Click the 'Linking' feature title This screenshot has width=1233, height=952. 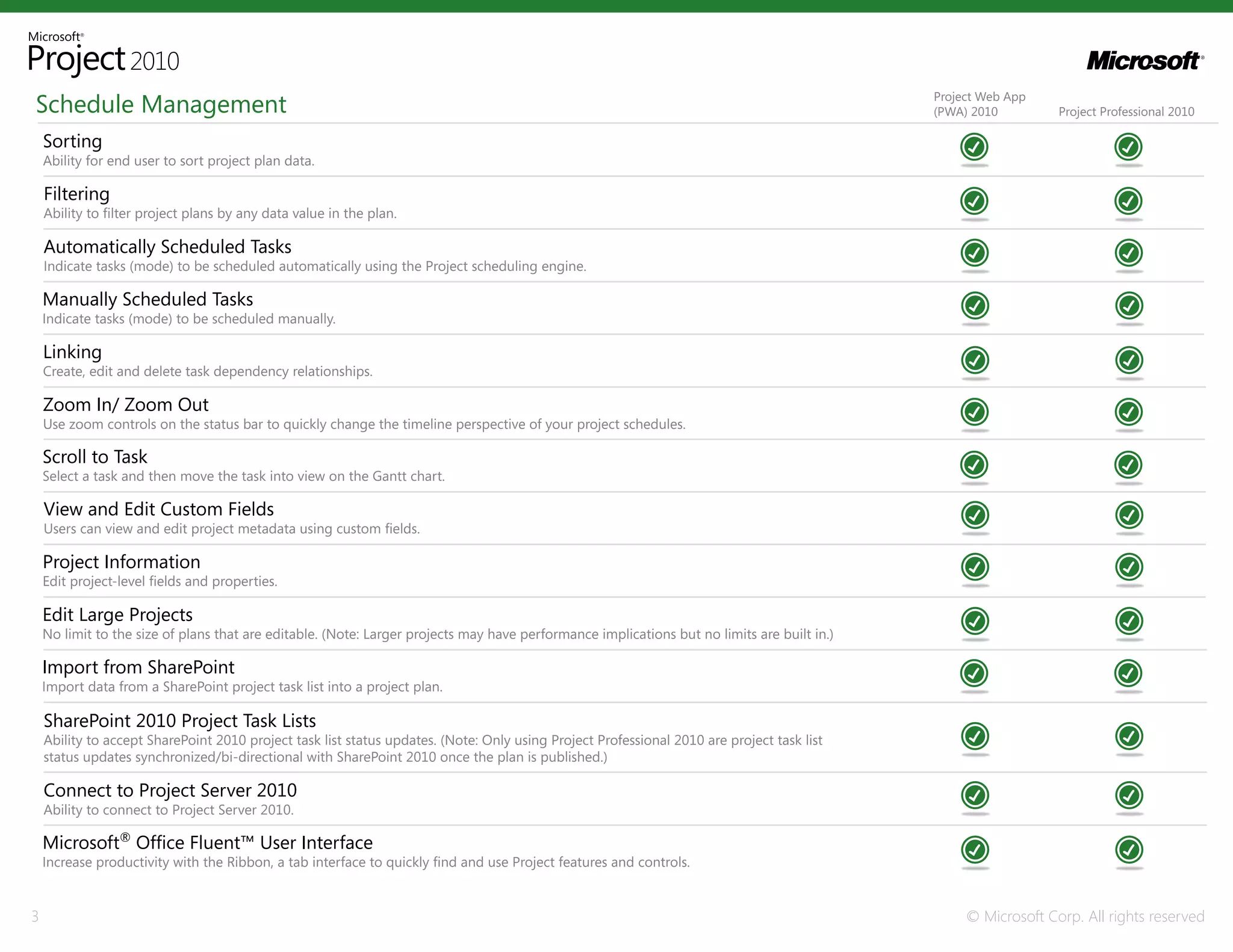coord(72,352)
